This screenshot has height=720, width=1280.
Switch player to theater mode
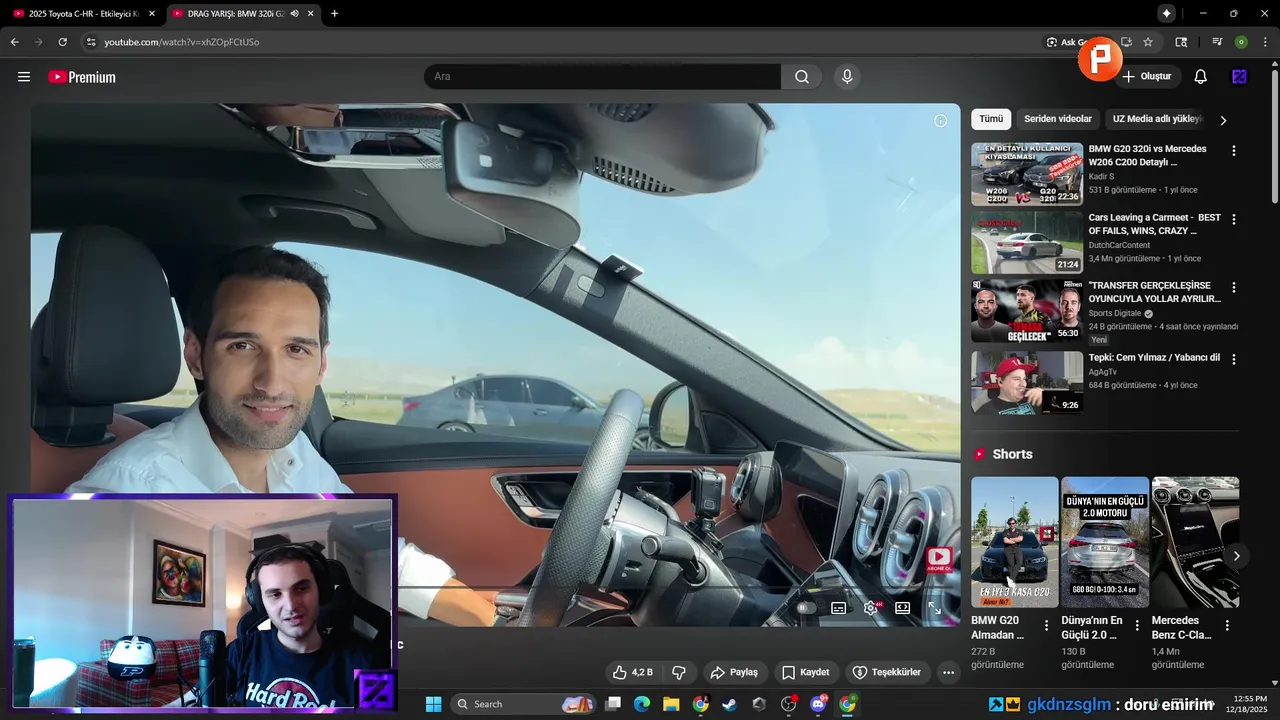tap(903, 607)
